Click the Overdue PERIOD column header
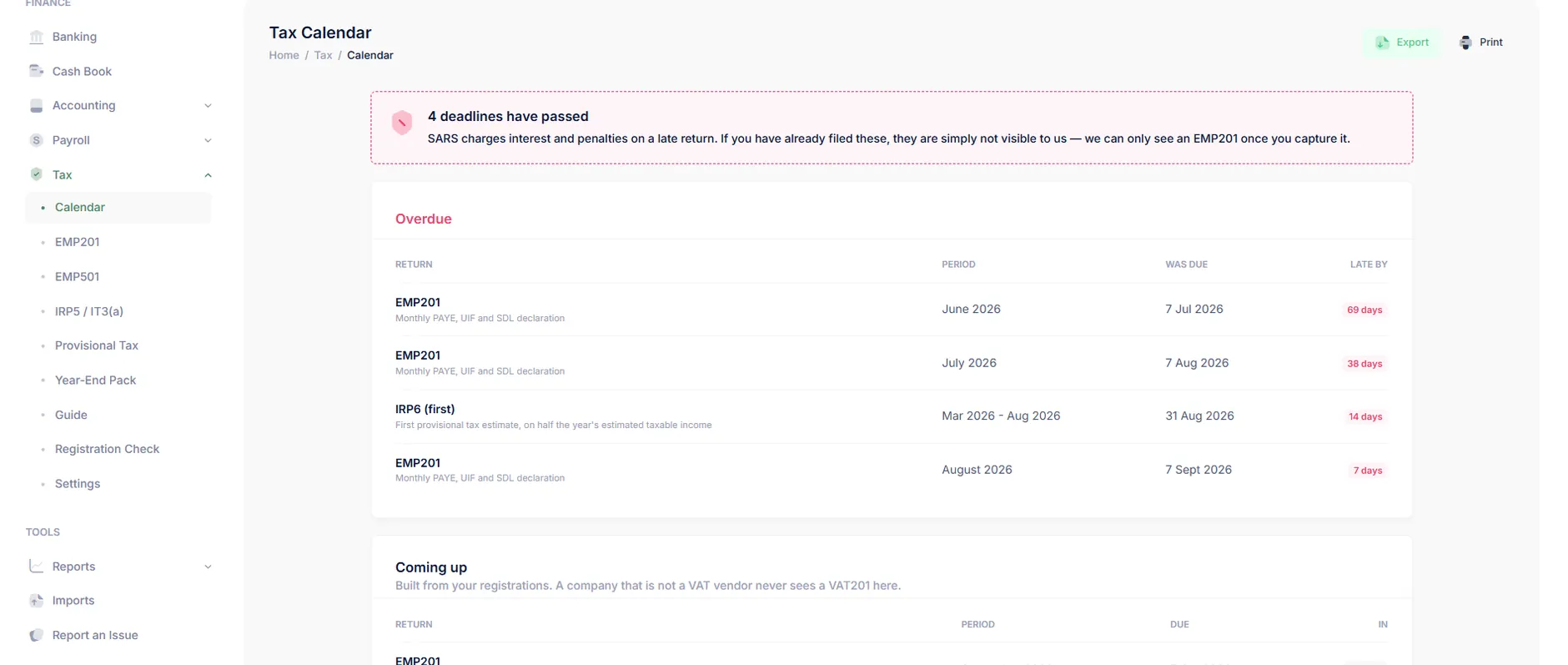Viewport: 1568px width, 665px height. (x=958, y=264)
